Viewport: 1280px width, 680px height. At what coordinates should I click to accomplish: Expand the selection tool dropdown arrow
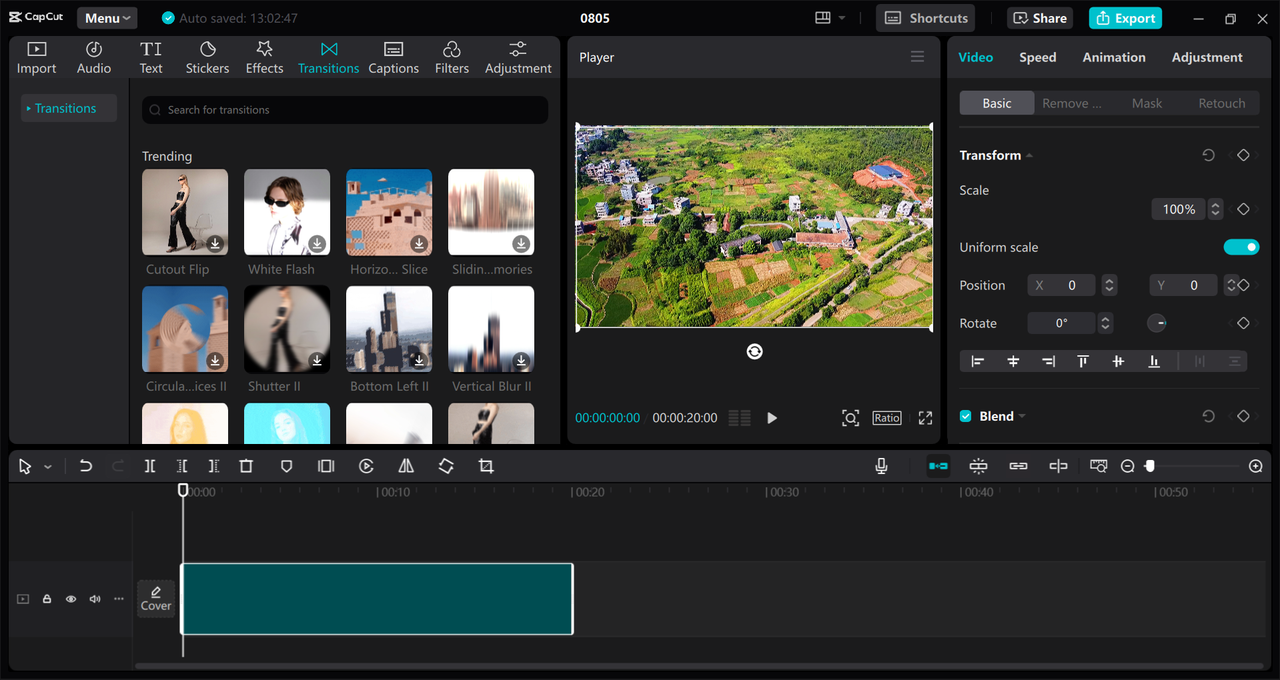47,467
